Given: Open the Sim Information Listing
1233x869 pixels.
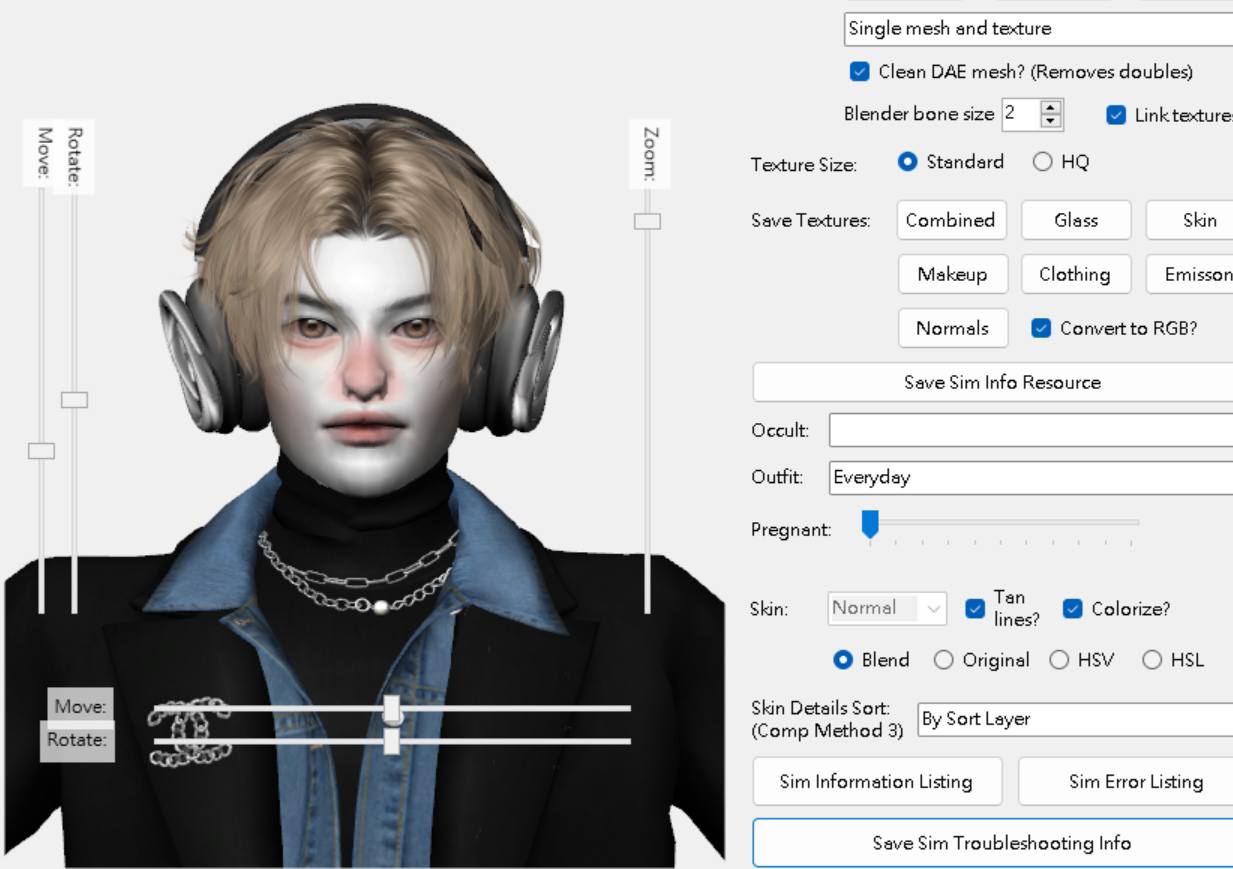Looking at the screenshot, I should coord(877,781).
